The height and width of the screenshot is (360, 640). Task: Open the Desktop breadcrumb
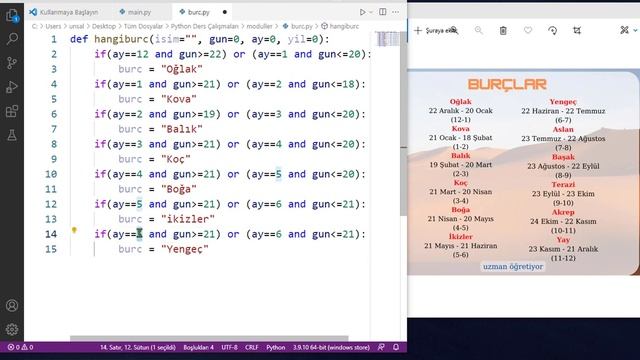click(x=104, y=26)
